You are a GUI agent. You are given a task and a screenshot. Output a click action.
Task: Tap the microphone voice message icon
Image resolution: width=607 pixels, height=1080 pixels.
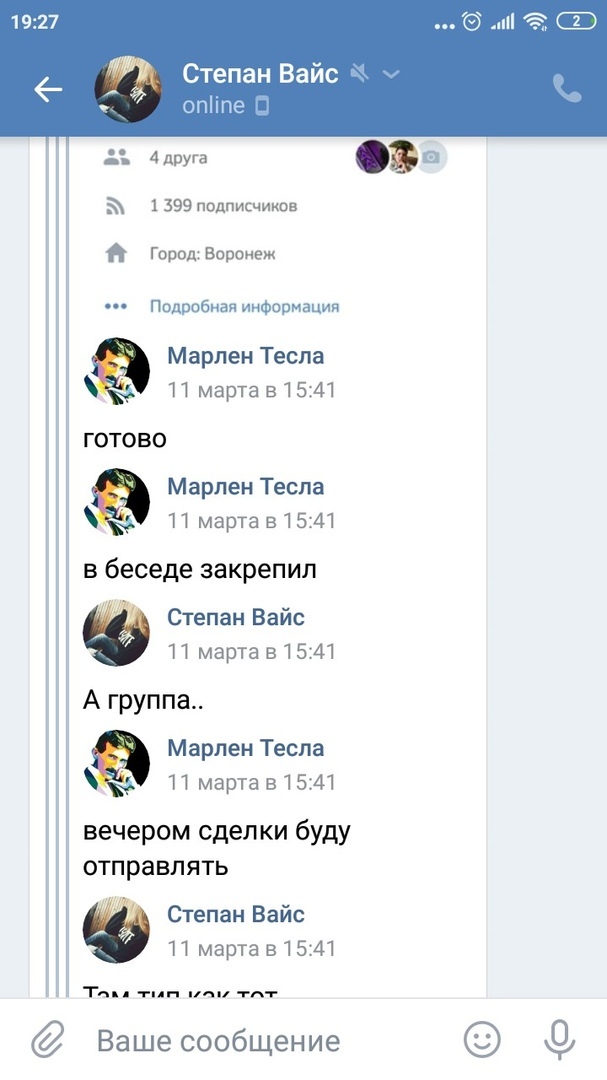559,1041
